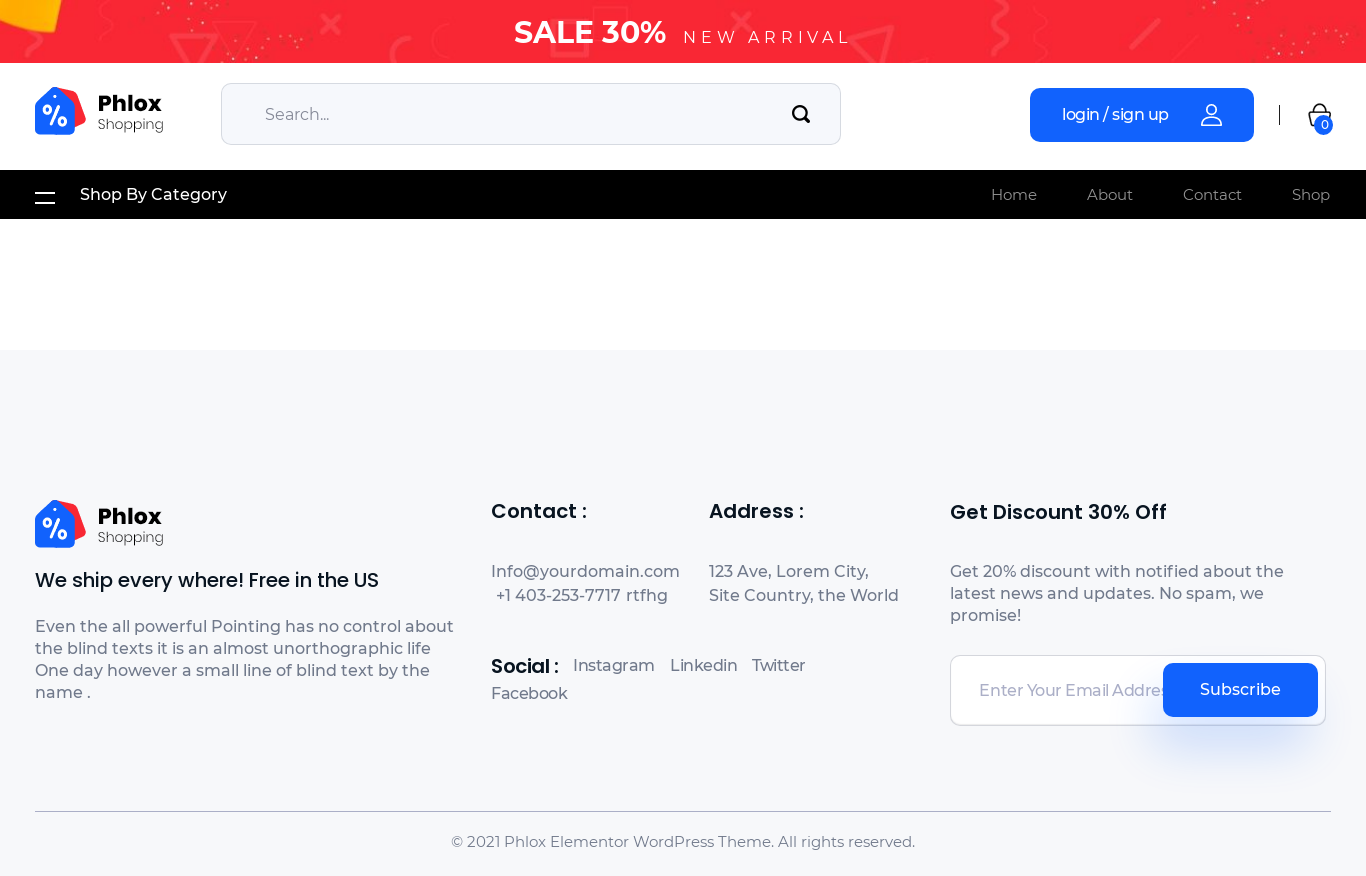Open the Linkedin social link
Image resolution: width=1366 pixels, height=876 pixels.
[703, 666]
